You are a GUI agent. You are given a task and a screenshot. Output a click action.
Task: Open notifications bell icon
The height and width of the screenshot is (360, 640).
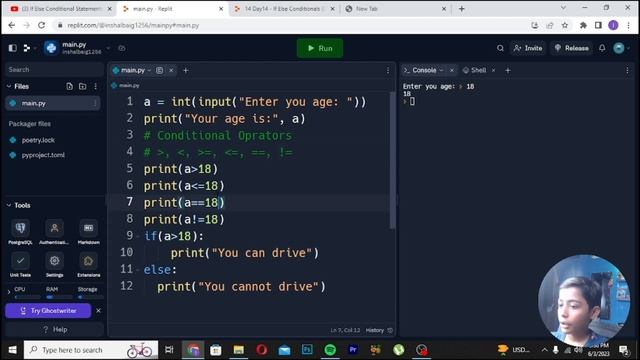(x=602, y=48)
